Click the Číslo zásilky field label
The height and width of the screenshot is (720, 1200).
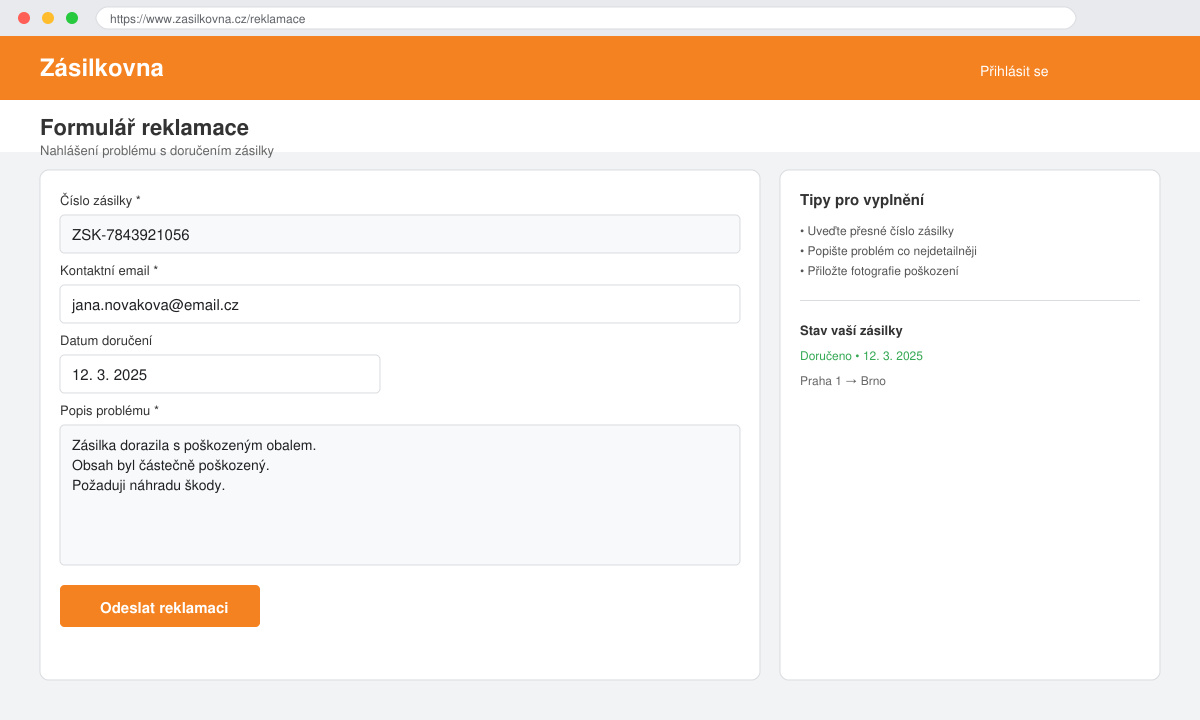pyautogui.click(x=100, y=201)
